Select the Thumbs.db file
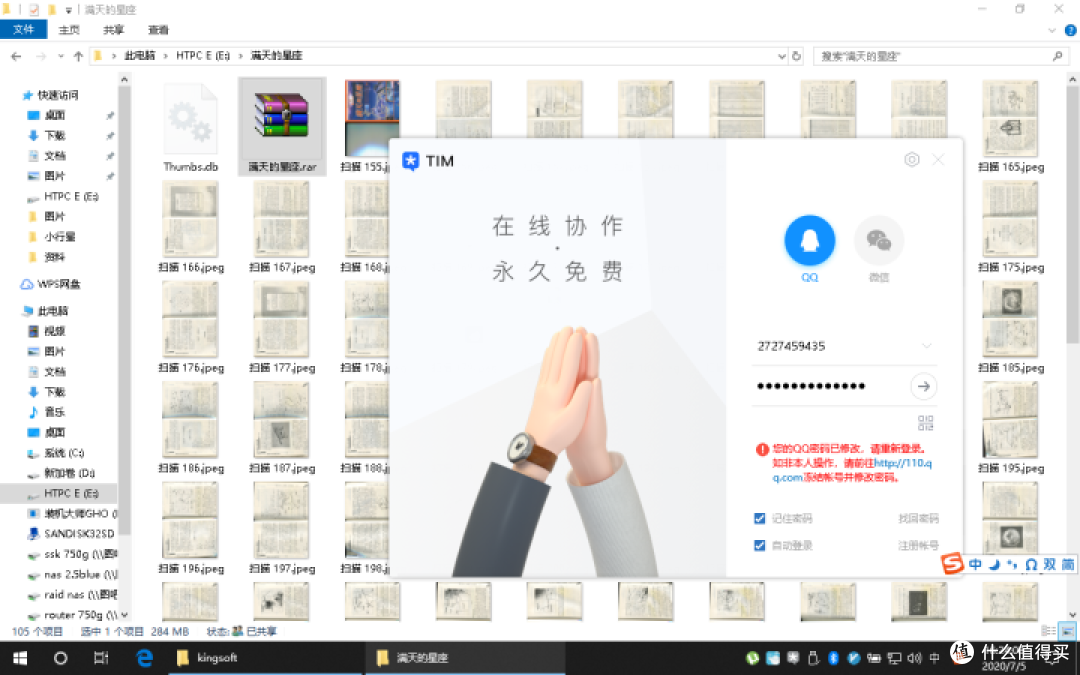Screen dimensions: 1080x675 191,127
